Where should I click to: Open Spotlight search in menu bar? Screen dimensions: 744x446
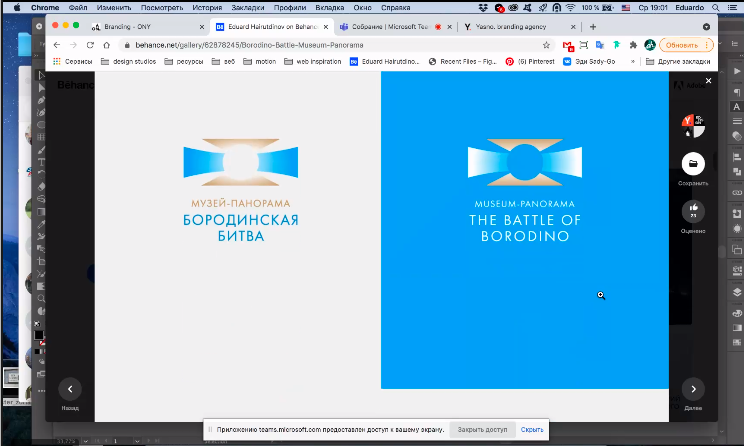(x=716, y=8)
